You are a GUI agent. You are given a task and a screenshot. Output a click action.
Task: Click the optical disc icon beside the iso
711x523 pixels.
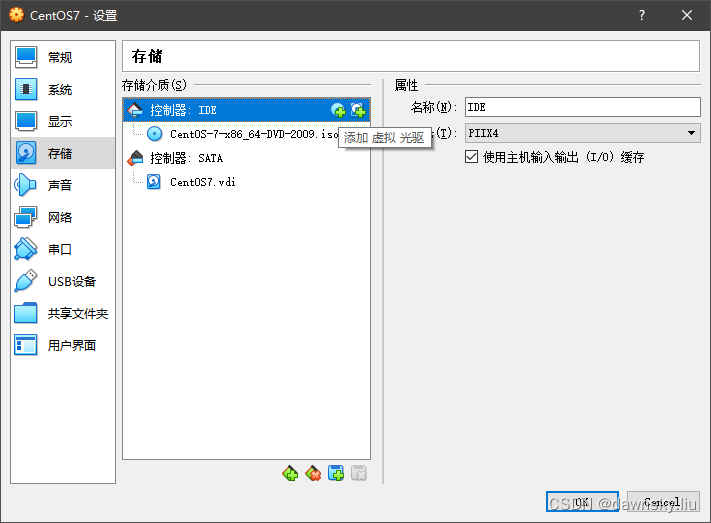click(x=155, y=134)
